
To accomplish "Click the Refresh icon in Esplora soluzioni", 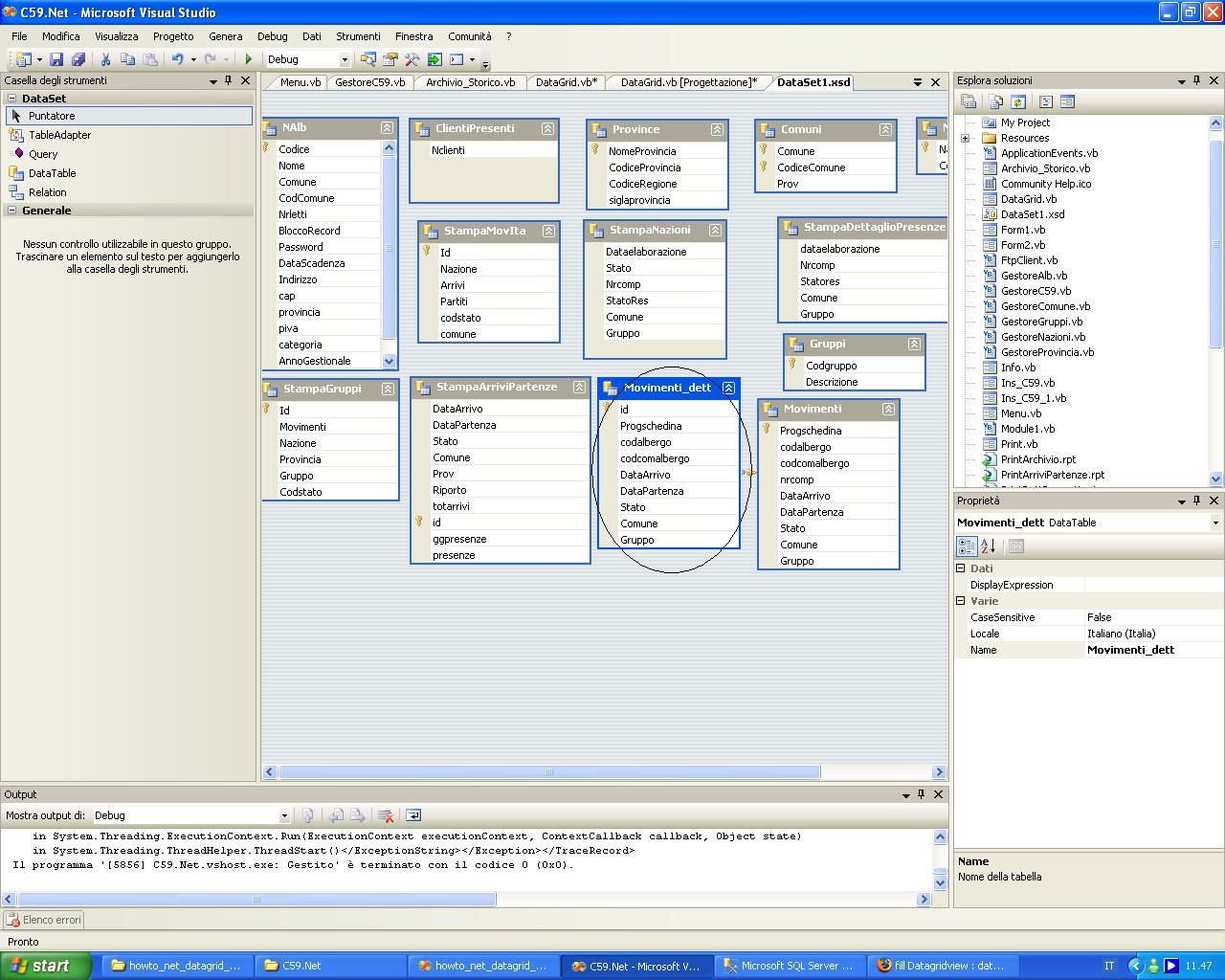I will coord(1018,101).
